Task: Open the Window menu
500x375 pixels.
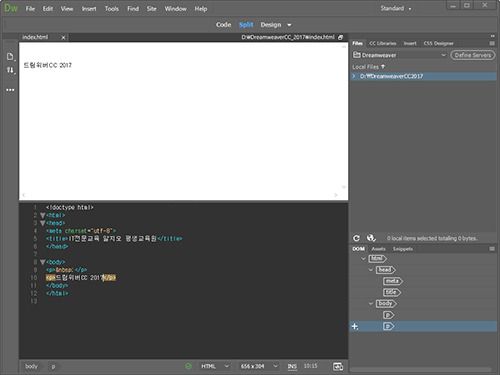Action: [x=176, y=9]
